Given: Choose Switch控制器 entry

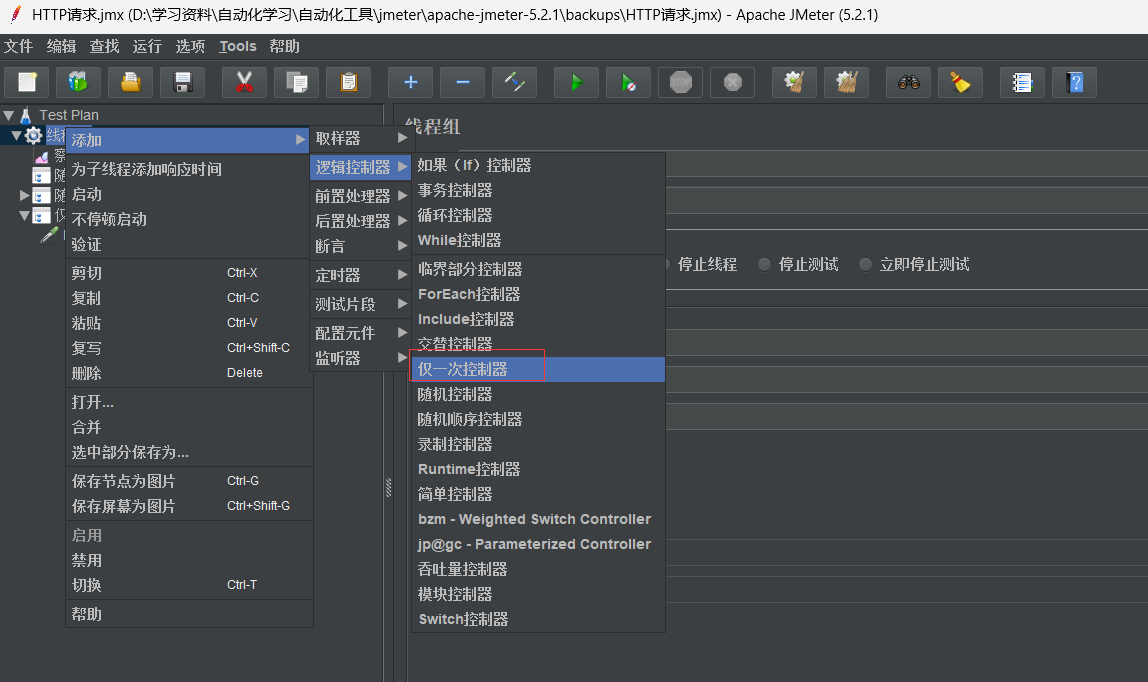Looking at the screenshot, I should [538, 619].
